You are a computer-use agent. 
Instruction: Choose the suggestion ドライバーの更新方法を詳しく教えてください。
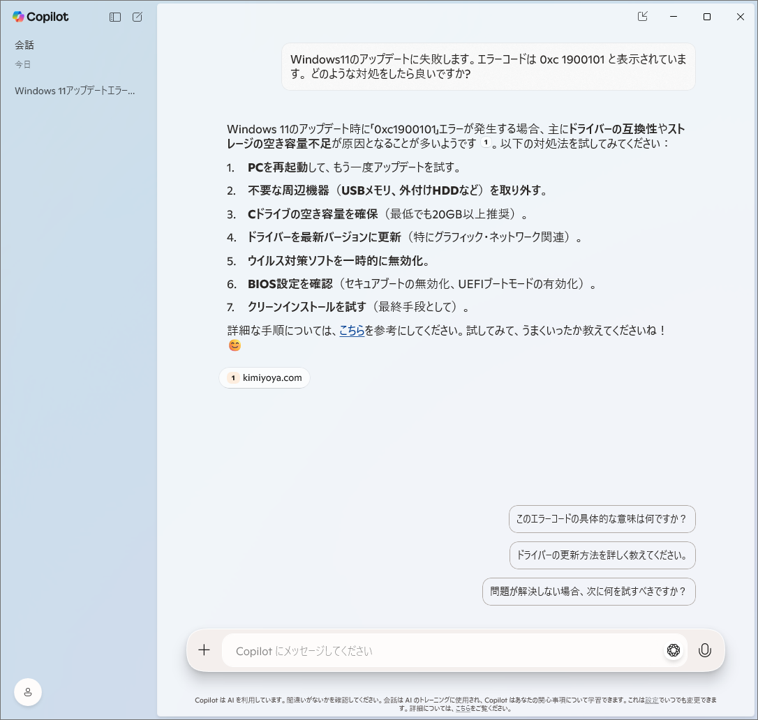click(601, 555)
